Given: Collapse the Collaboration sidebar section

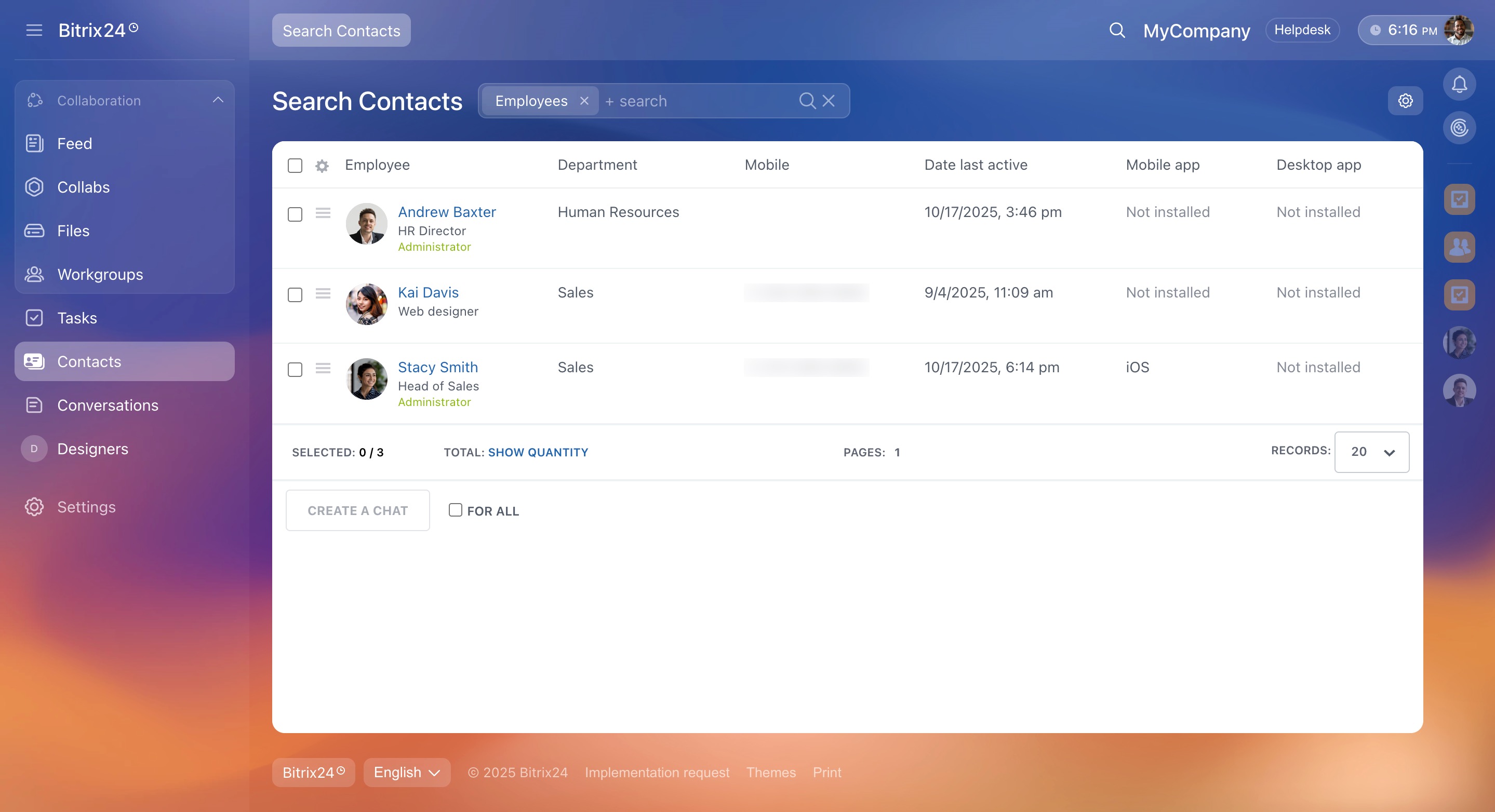Looking at the screenshot, I should [218, 100].
